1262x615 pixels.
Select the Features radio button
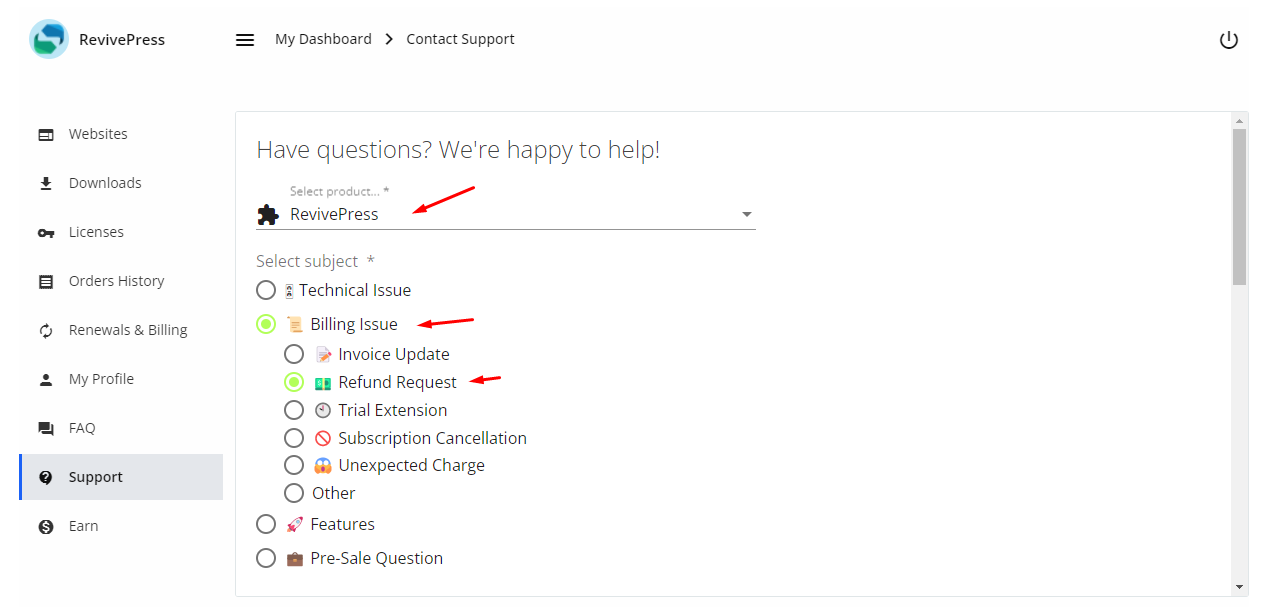266,524
